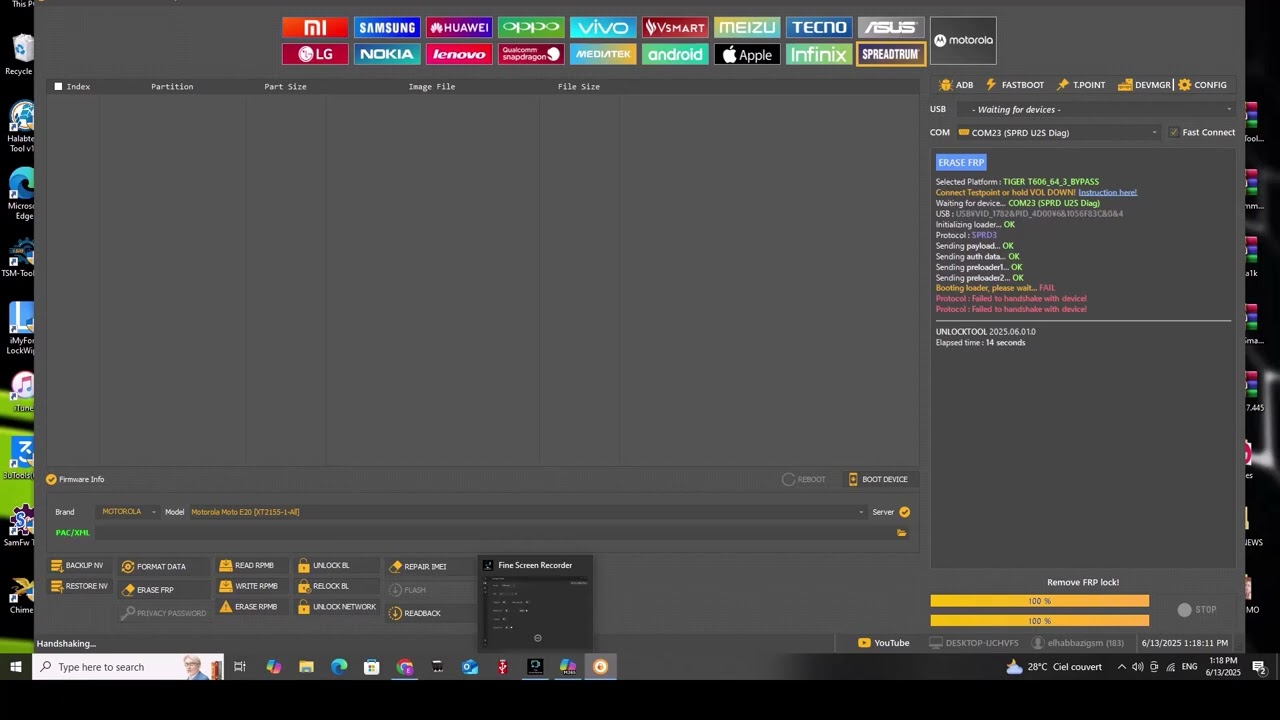Image resolution: width=1280 pixels, height=720 pixels.
Task: Click the Fine Screen Recorder preview thumbnail
Action: coord(536,611)
